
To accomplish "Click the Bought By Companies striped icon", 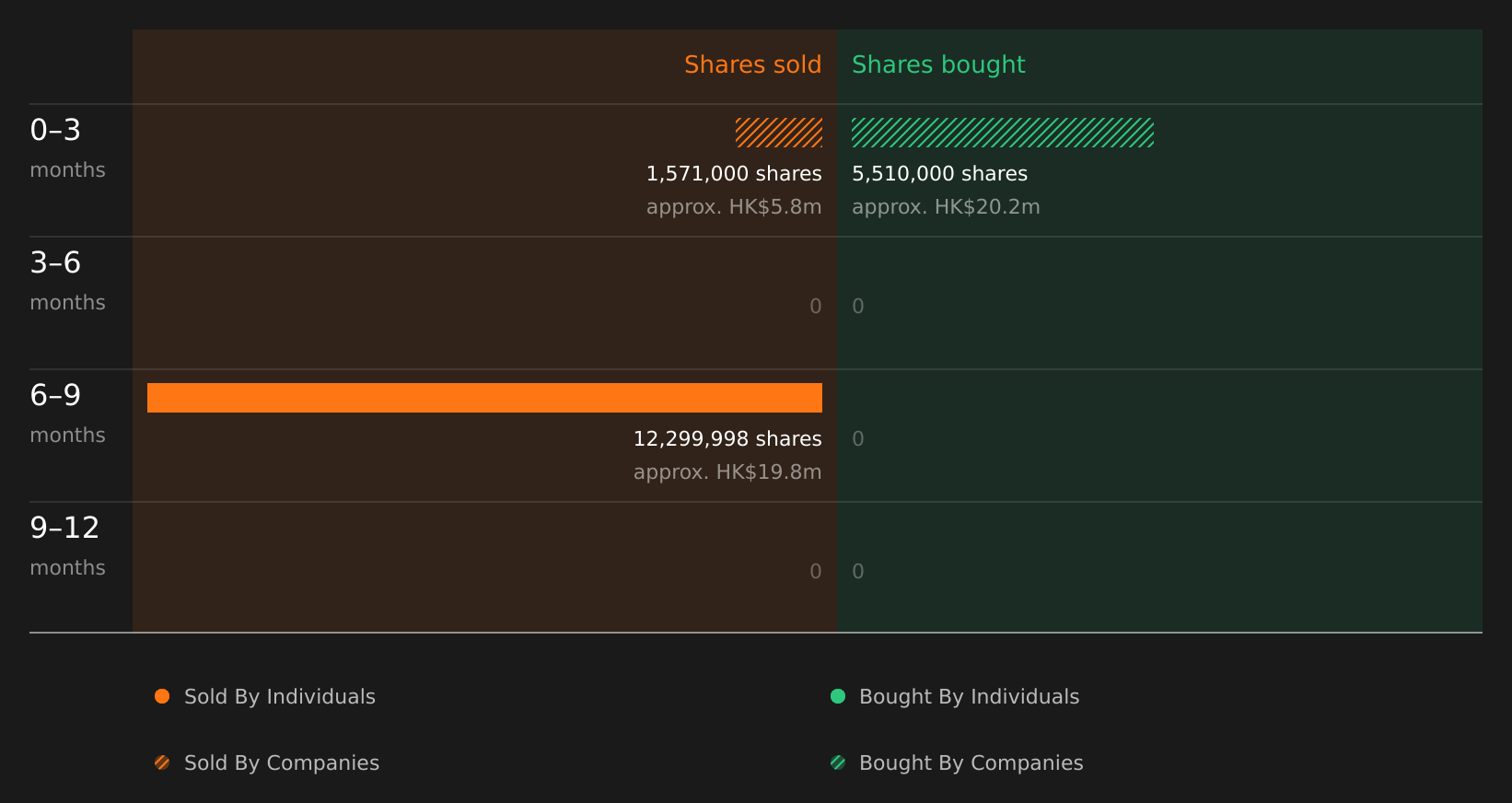I will [x=838, y=762].
